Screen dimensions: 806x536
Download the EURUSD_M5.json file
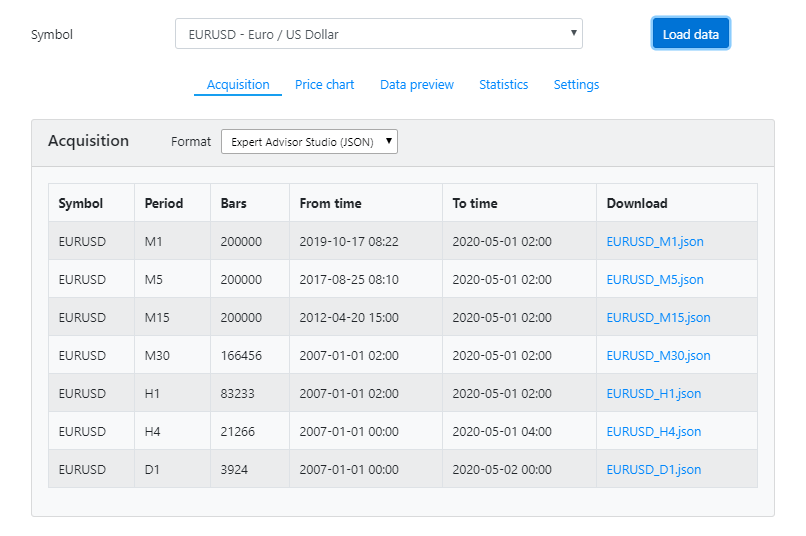point(654,279)
